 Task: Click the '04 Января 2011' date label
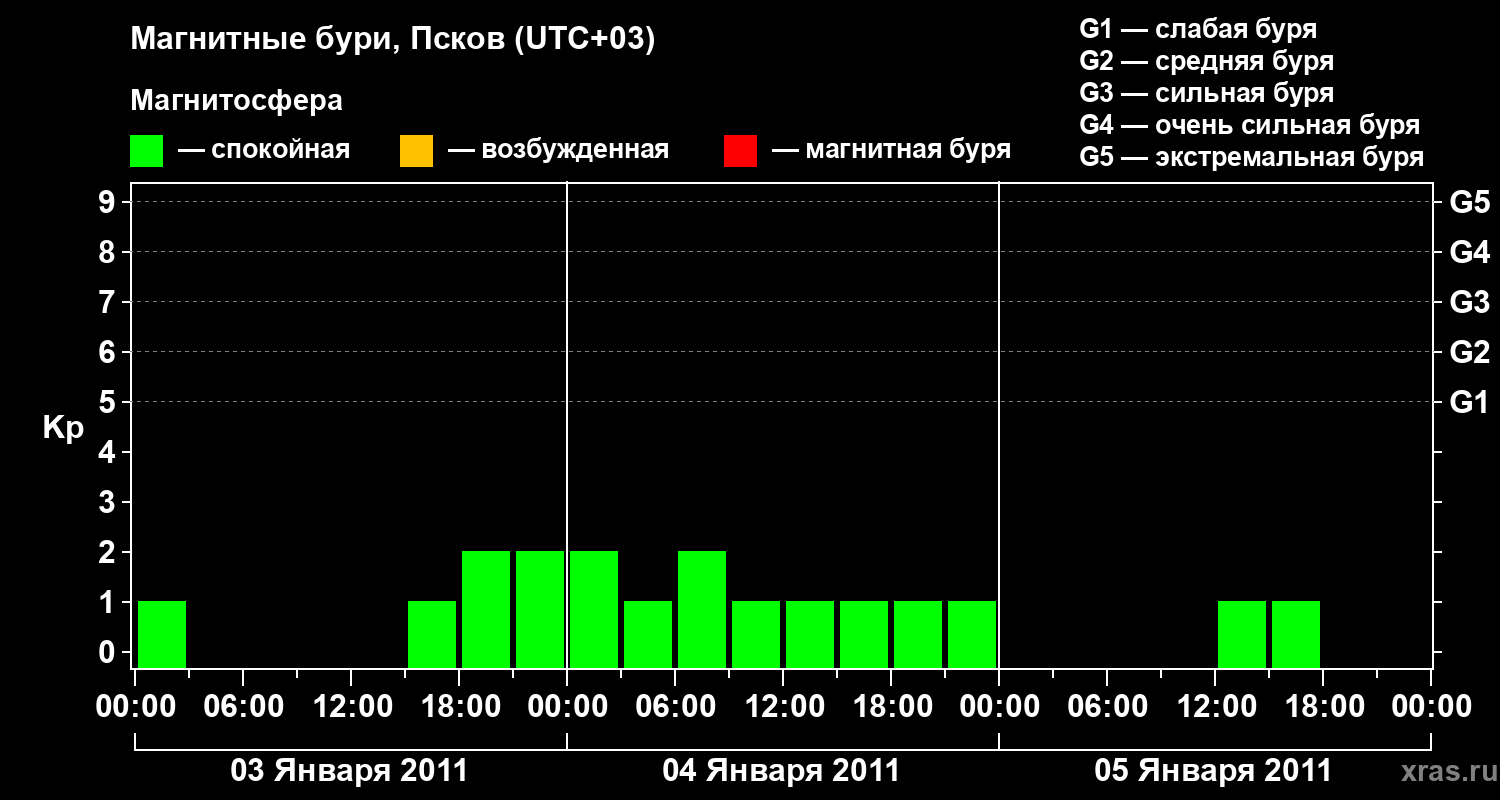(782, 771)
